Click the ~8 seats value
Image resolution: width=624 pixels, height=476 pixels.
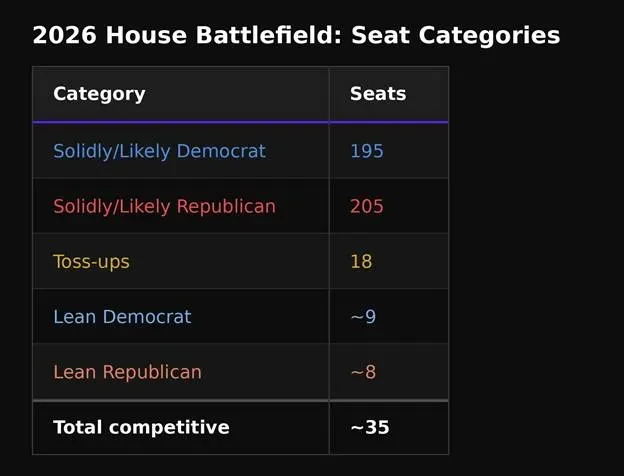363,372
